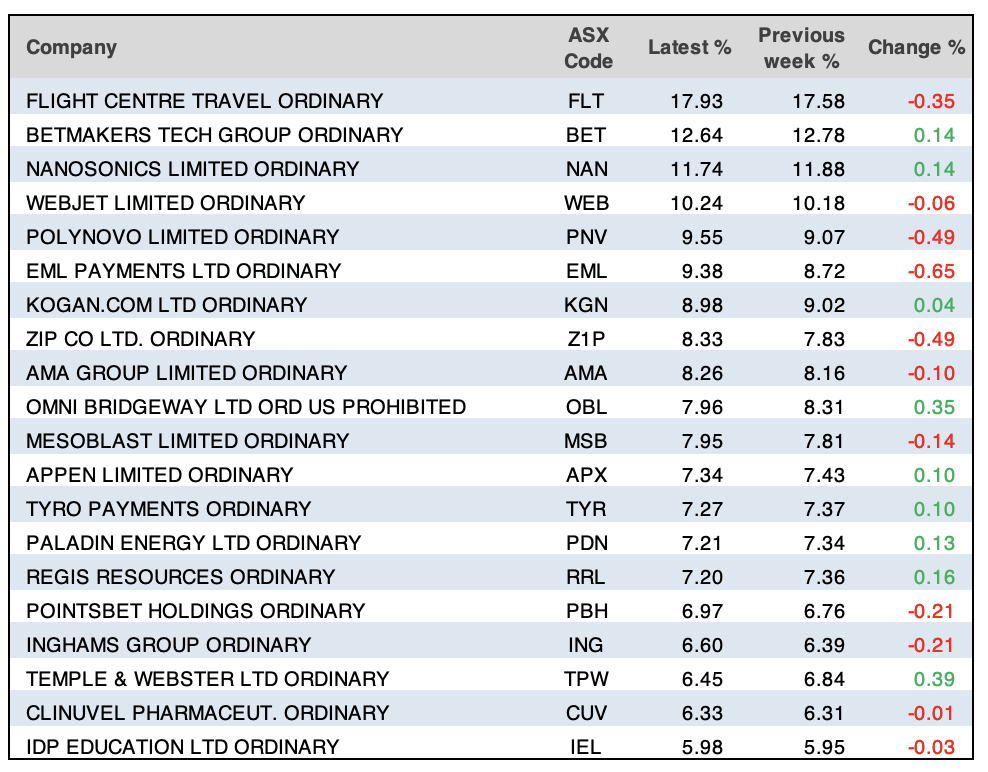Click the Change % column header
This screenshot has width=988, height=772.
pyautogui.click(x=916, y=47)
